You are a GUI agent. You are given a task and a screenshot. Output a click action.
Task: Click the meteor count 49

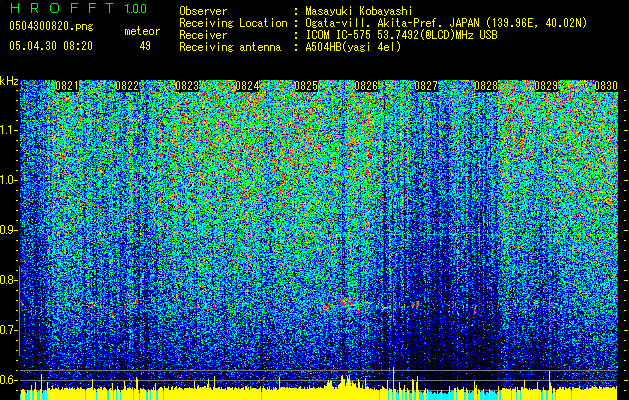click(x=145, y=46)
